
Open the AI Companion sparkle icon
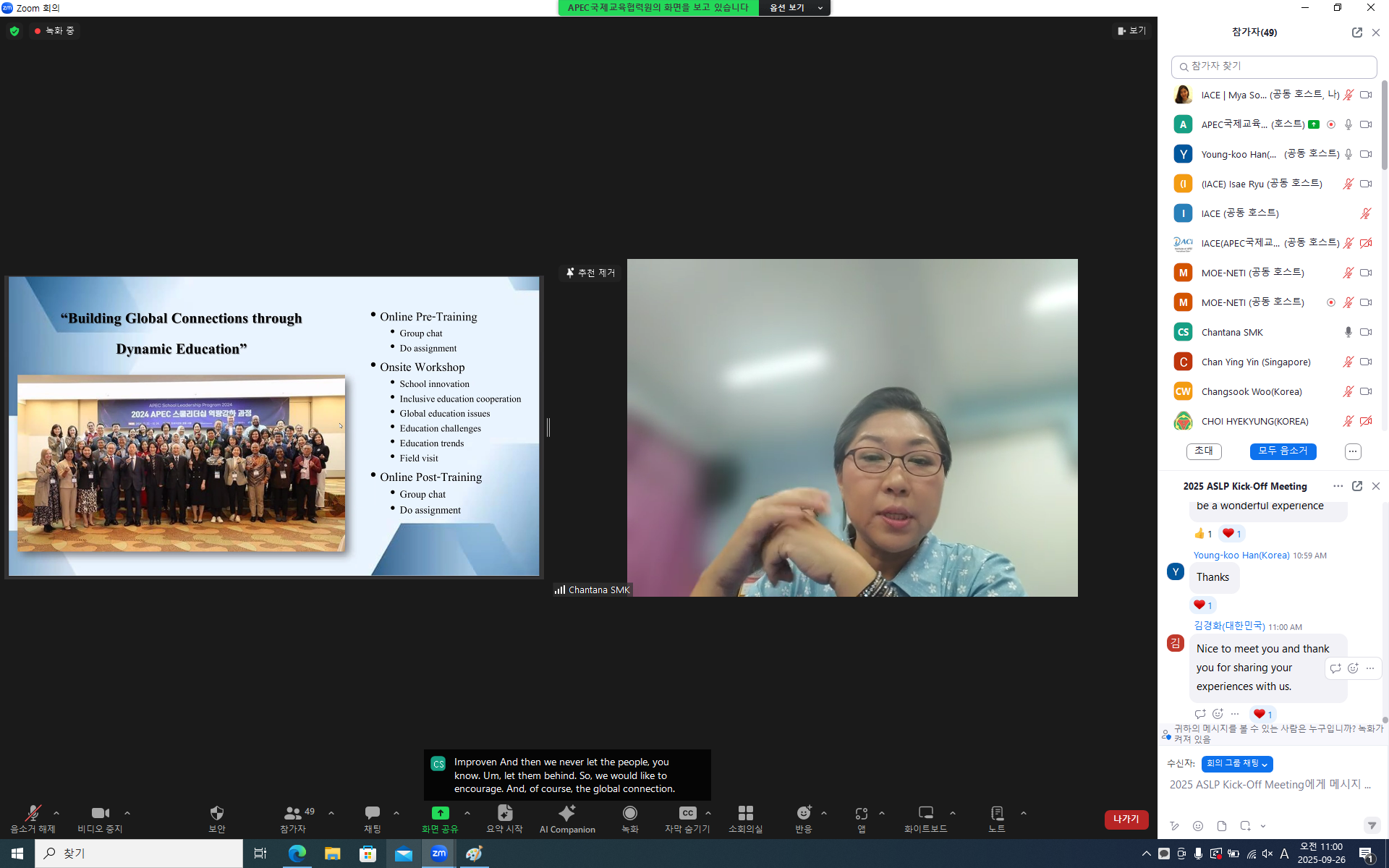tap(567, 814)
